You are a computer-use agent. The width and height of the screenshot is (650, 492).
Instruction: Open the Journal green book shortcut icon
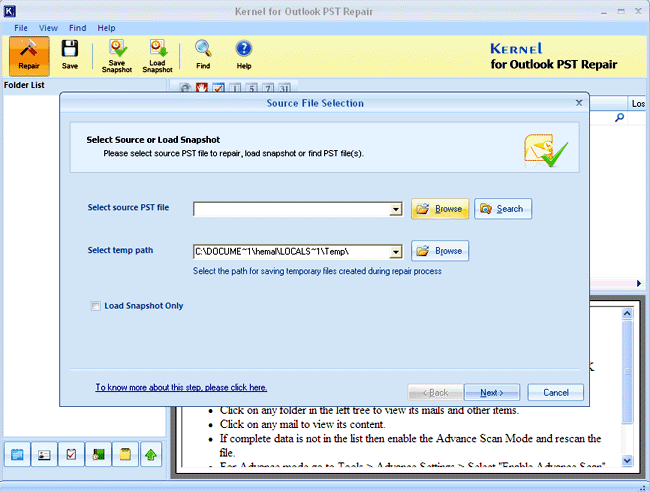point(98,455)
